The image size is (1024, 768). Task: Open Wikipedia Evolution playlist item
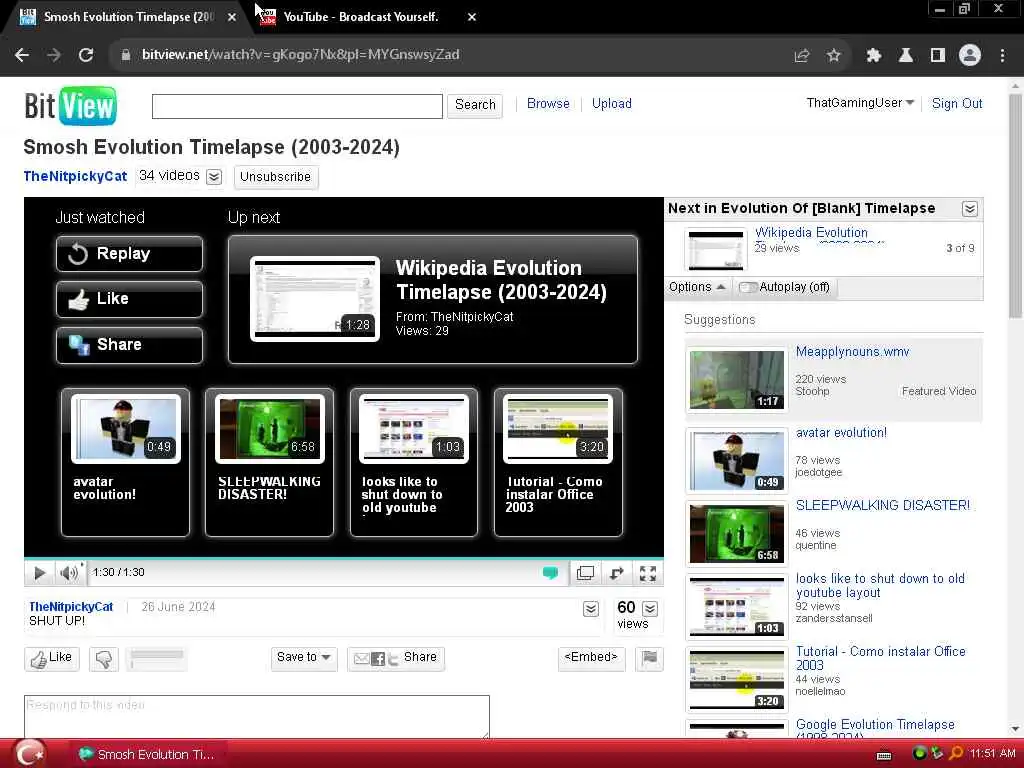click(824, 248)
